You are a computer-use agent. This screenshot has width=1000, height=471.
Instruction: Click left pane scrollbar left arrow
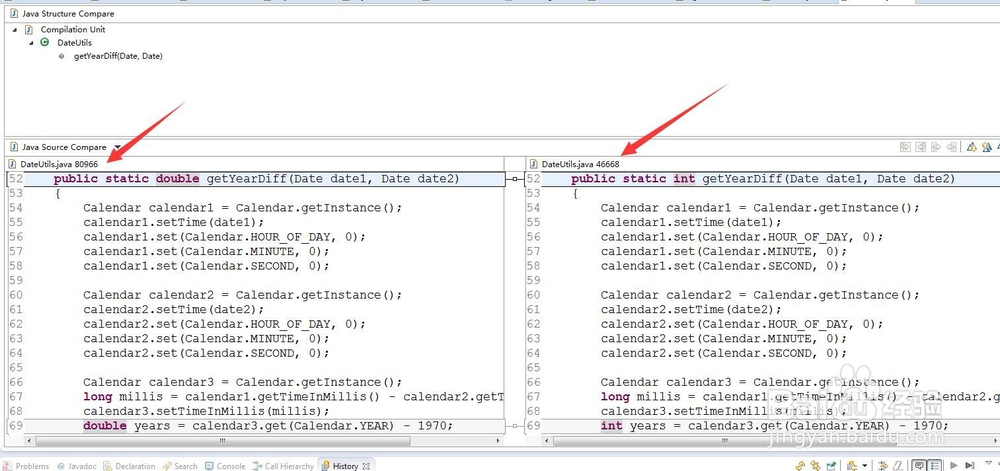tap(27, 440)
